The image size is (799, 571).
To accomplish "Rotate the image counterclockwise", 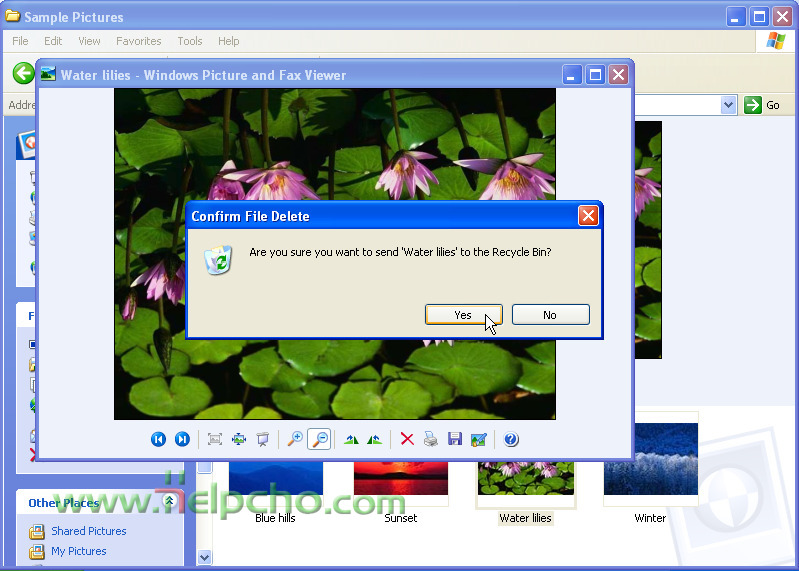I will tap(374, 439).
